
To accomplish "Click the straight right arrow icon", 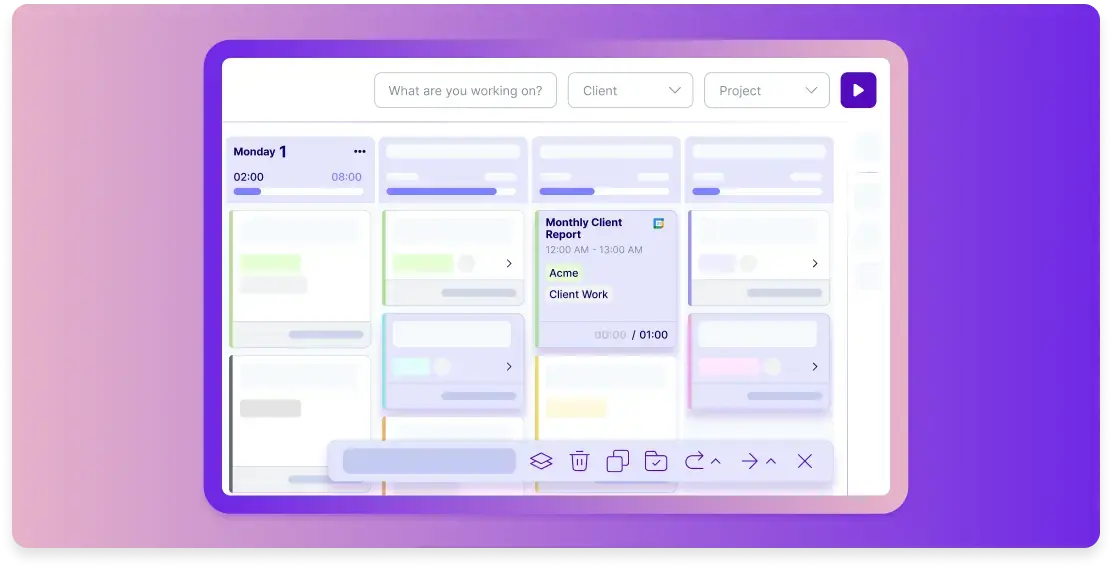I will pyautogui.click(x=749, y=461).
